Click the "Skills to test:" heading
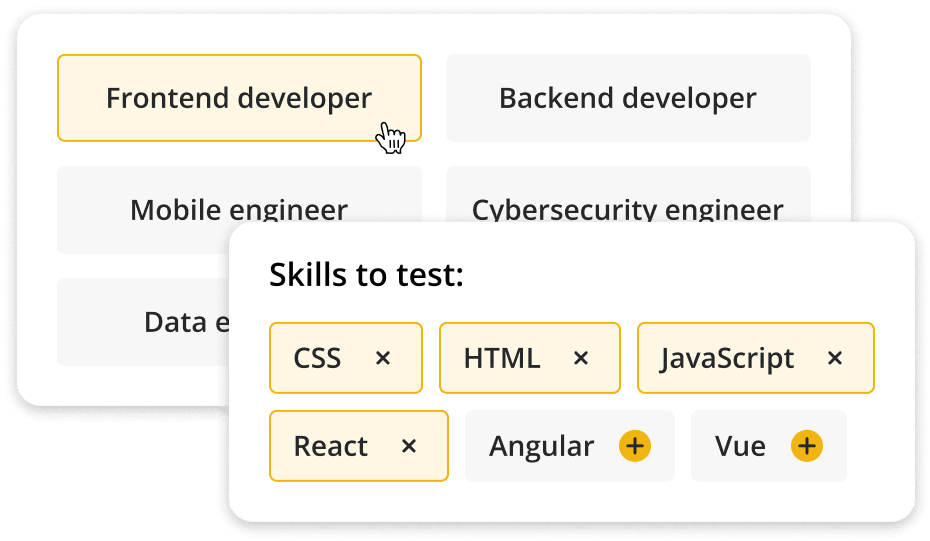 pos(366,275)
